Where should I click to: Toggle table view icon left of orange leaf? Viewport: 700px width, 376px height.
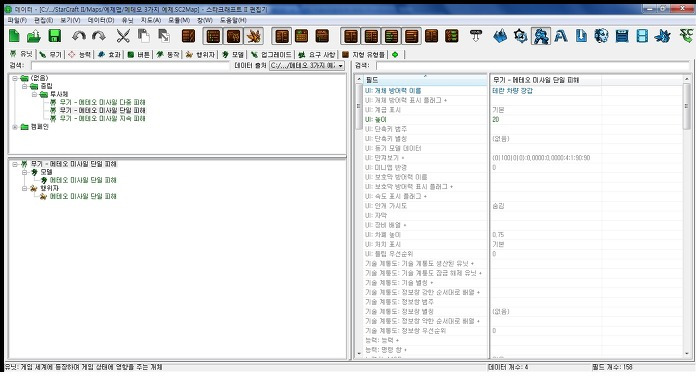[x=233, y=36]
